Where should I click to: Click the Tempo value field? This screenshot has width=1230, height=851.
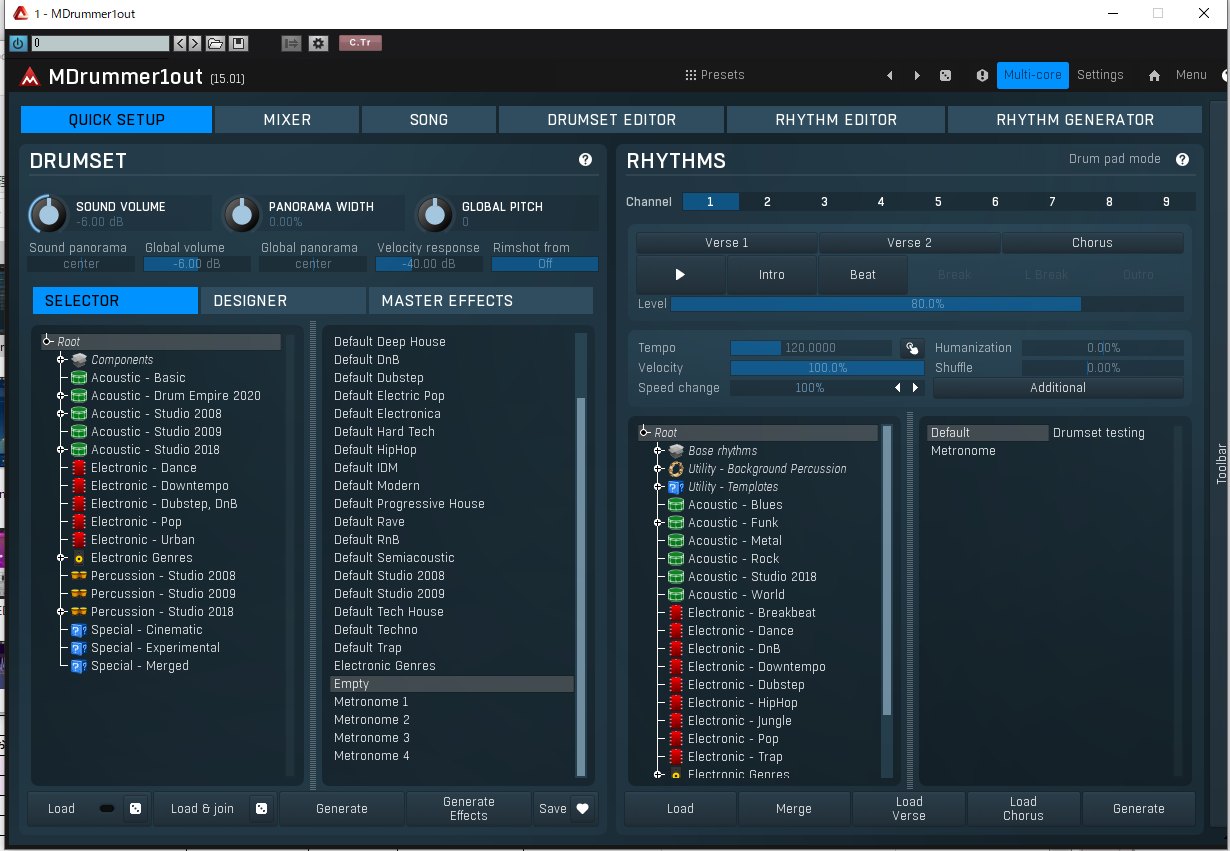(x=811, y=348)
